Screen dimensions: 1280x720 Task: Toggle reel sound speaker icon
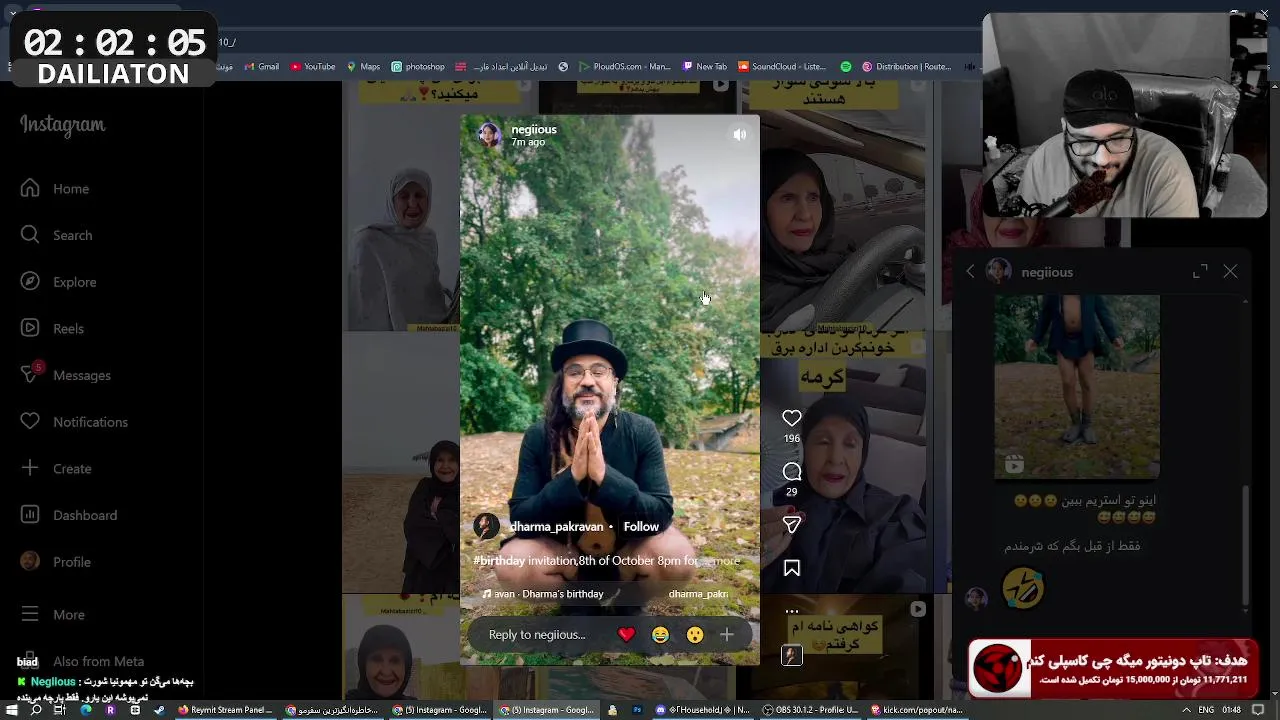(739, 134)
